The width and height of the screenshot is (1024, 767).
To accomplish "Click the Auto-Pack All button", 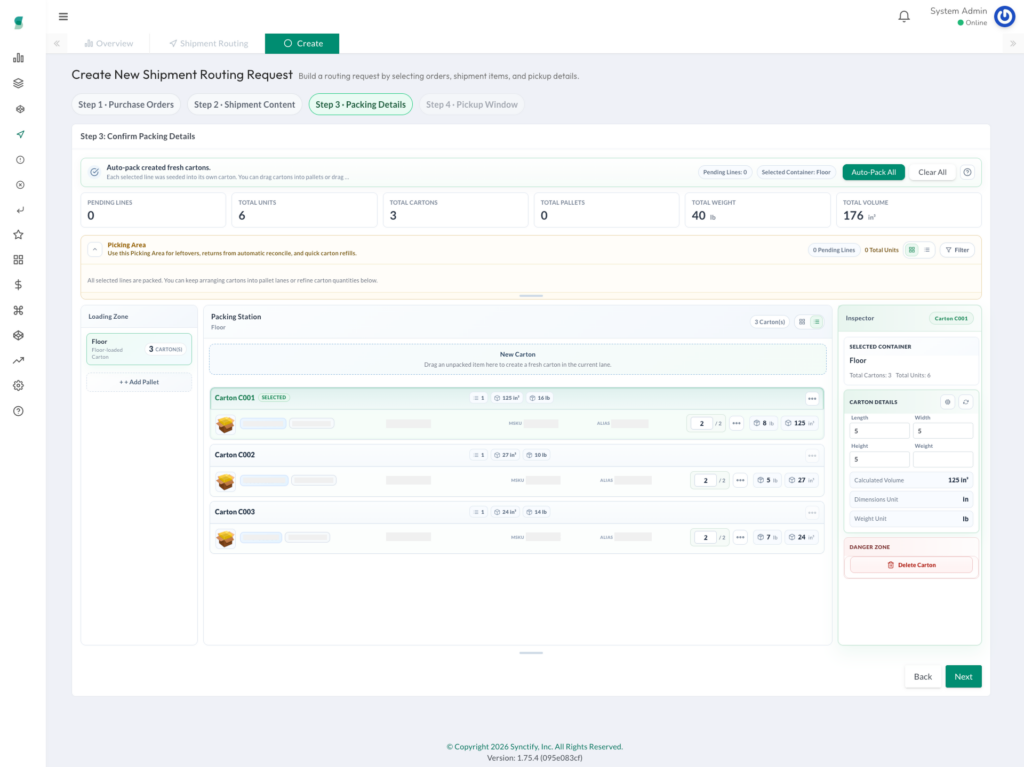I will coord(873,172).
